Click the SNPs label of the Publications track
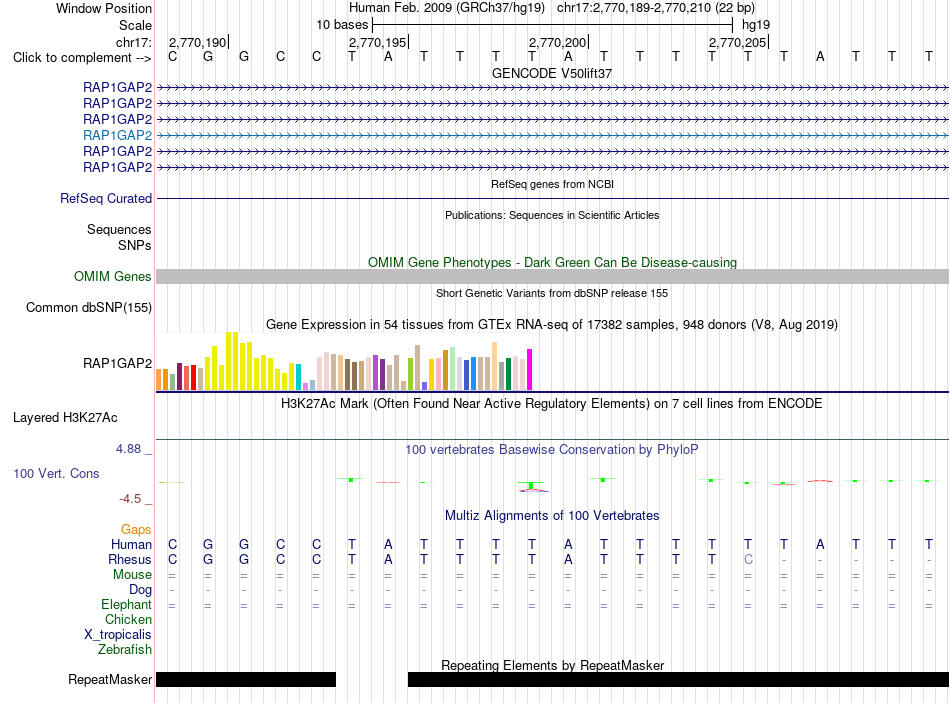The height and width of the screenshot is (703, 950). [x=135, y=245]
